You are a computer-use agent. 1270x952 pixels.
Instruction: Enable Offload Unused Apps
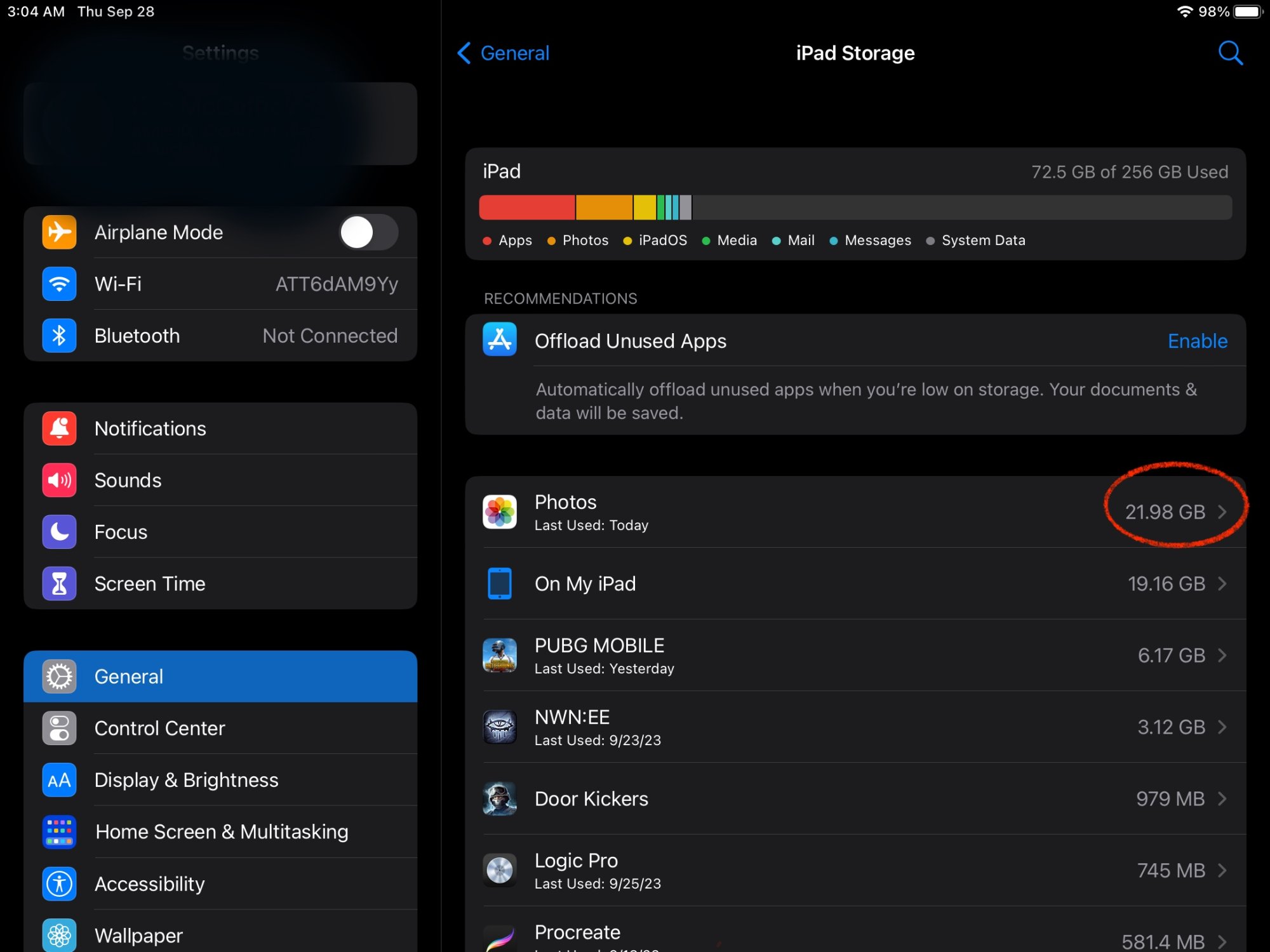coord(1198,341)
